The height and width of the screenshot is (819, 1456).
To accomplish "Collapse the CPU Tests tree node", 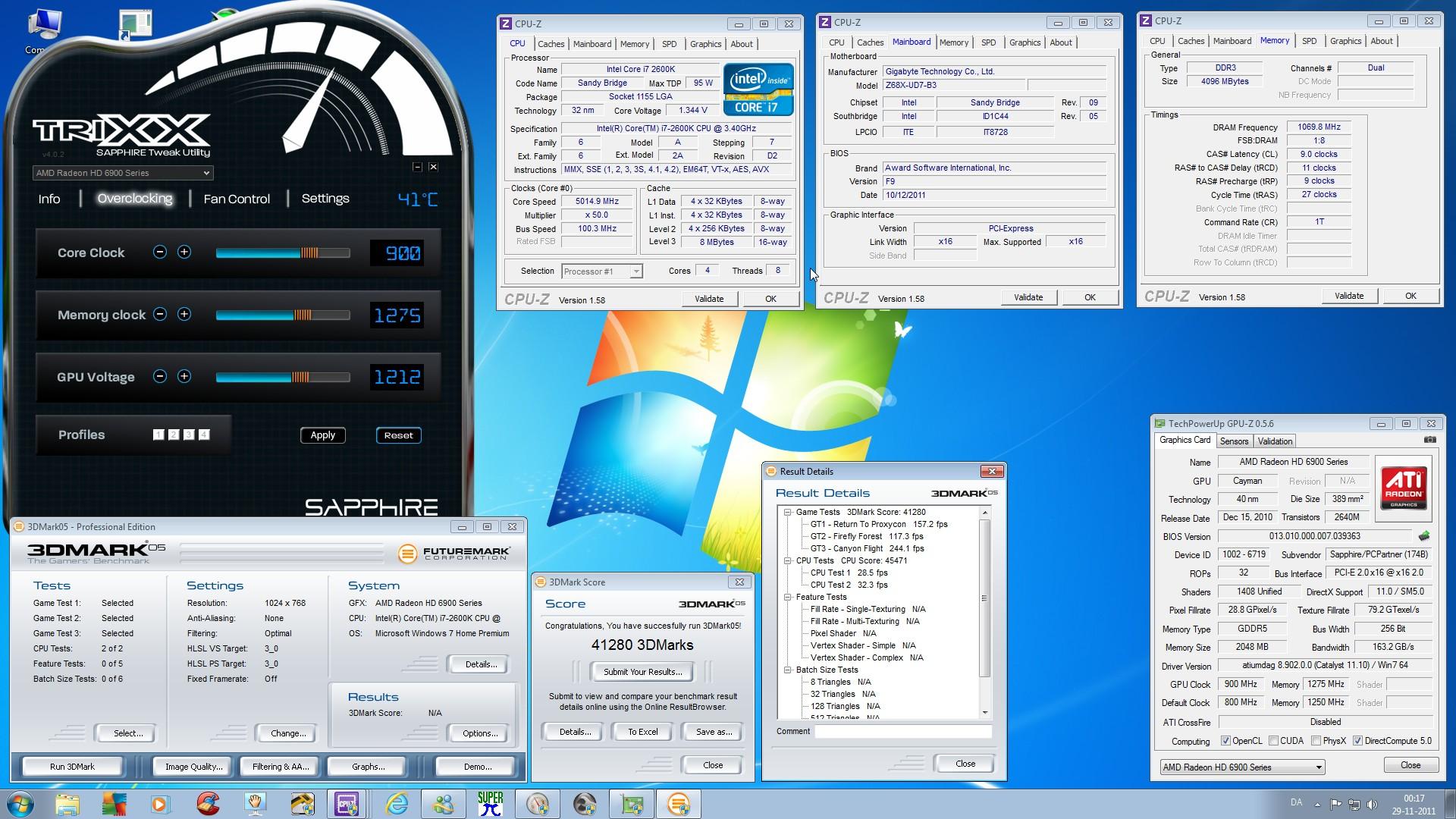I will tap(788, 560).
